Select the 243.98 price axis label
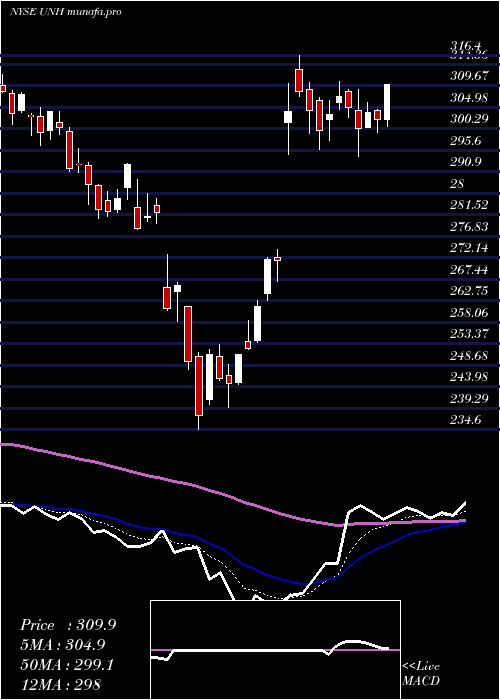The height and width of the screenshot is (700, 500). pyautogui.click(x=469, y=377)
